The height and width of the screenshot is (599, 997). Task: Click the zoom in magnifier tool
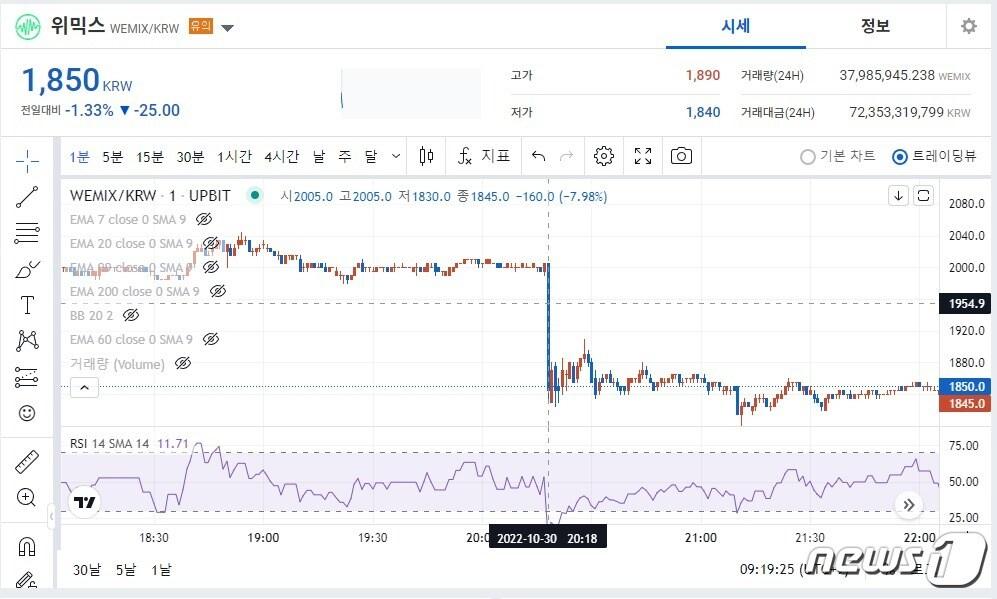click(x=27, y=498)
